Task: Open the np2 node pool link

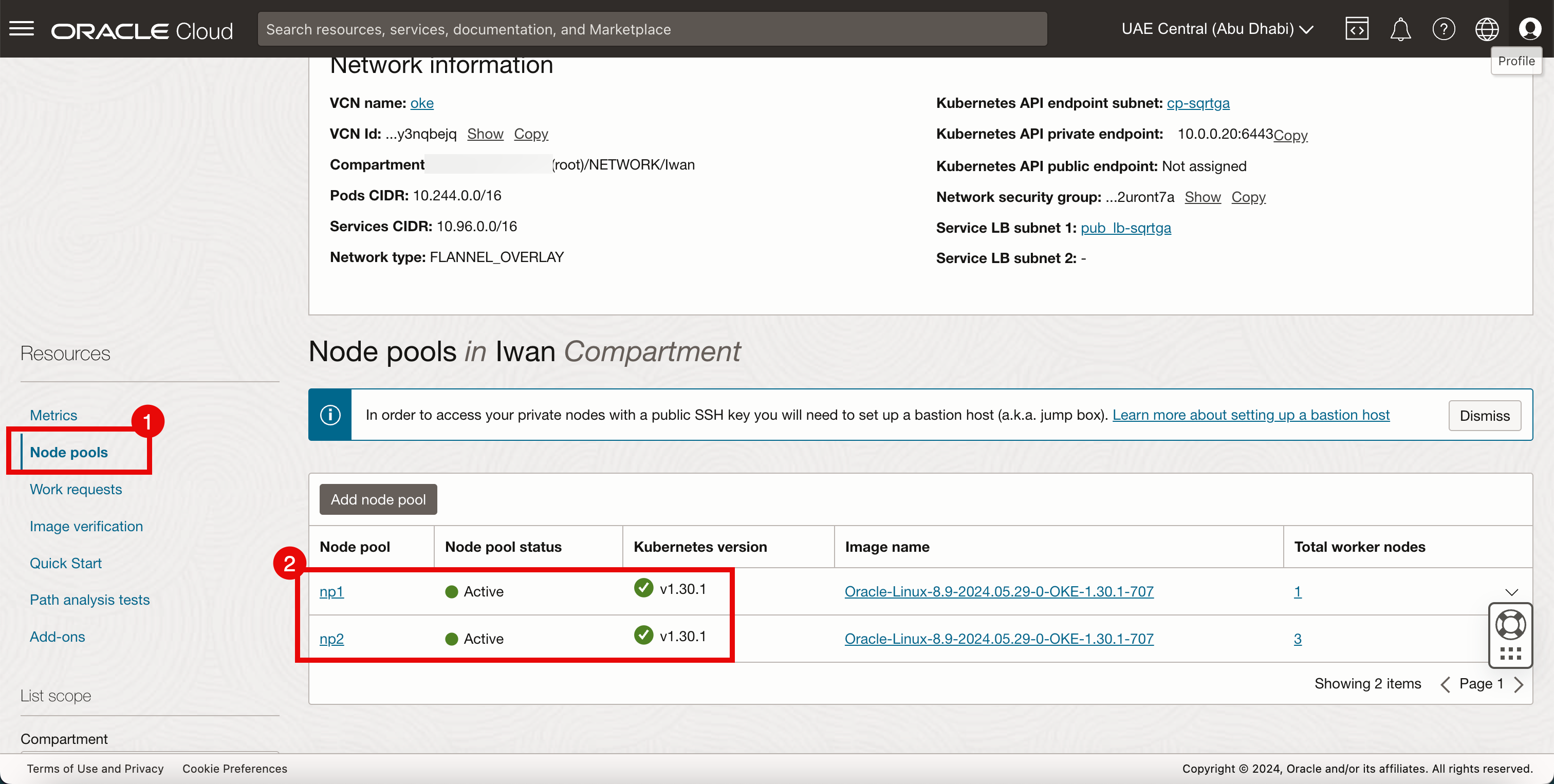Action: 331,639
